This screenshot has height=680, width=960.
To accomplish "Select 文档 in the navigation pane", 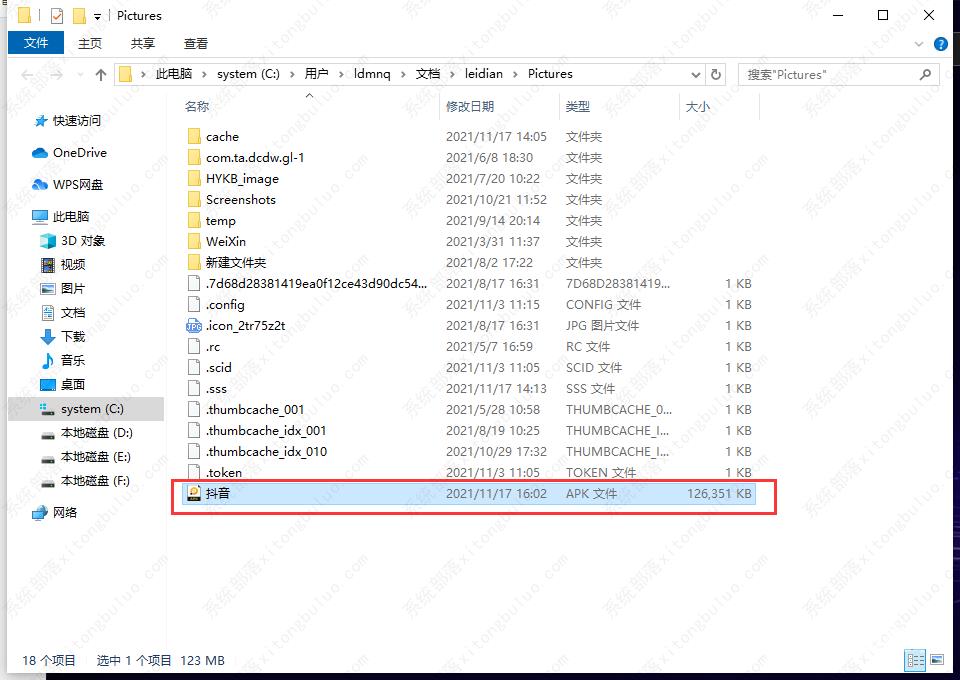I will [73, 313].
